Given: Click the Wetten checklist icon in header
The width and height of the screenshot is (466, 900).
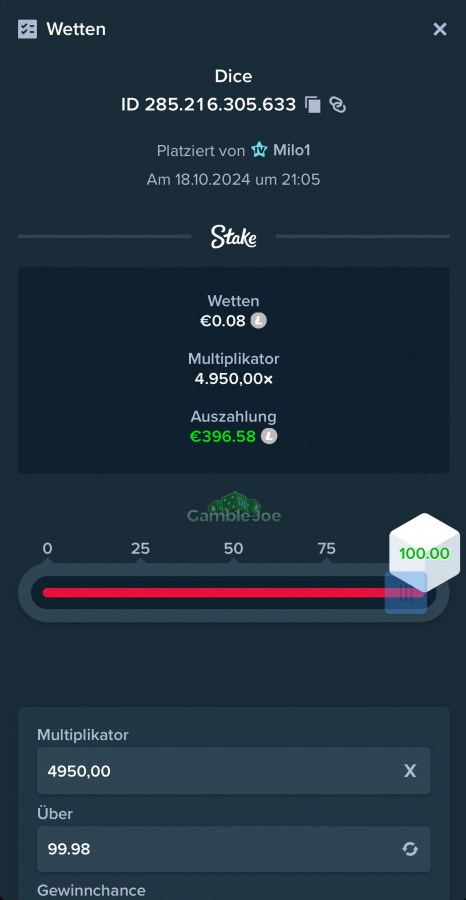Looking at the screenshot, I should click(x=28, y=29).
